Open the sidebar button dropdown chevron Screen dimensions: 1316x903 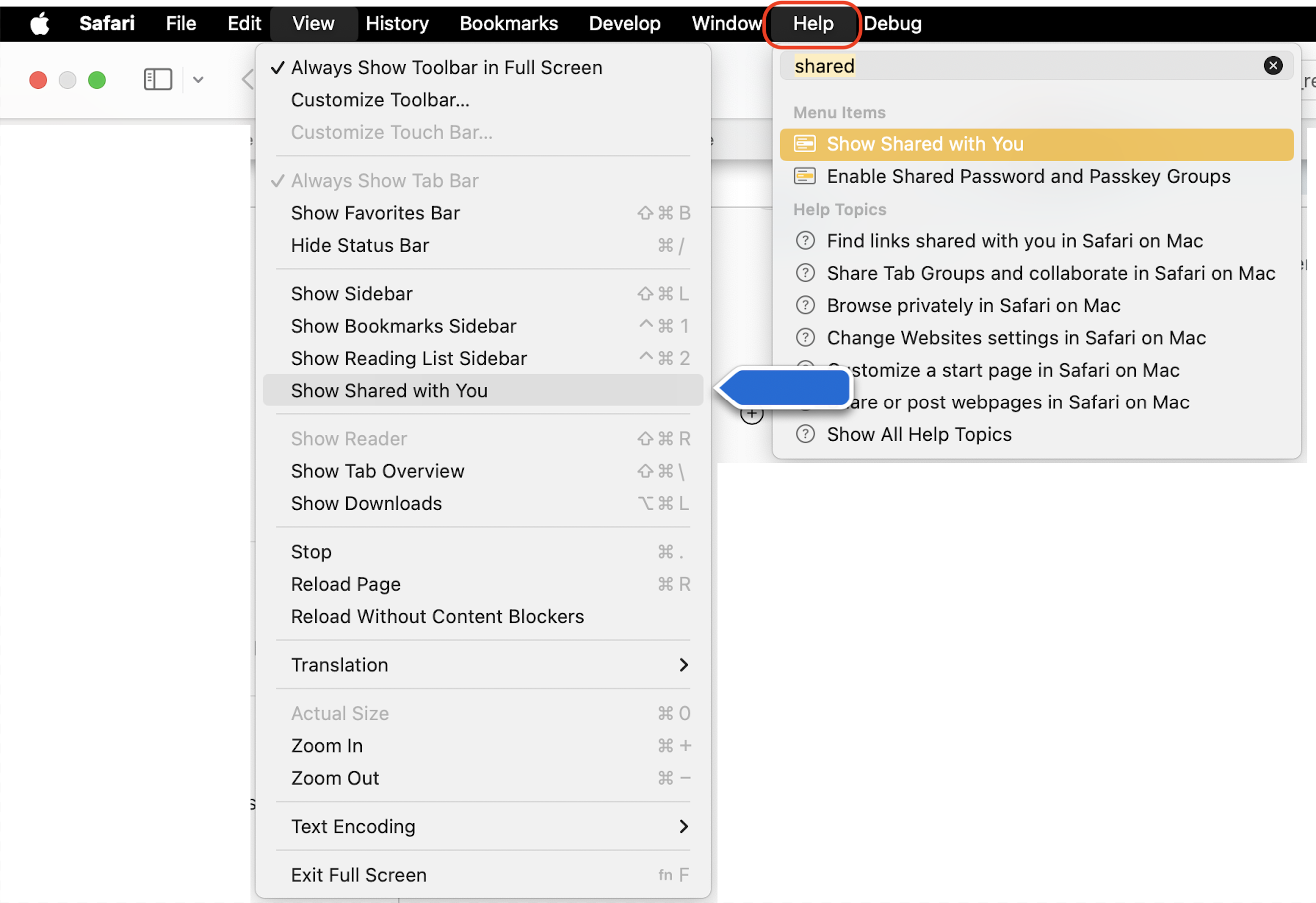(x=198, y=79)
